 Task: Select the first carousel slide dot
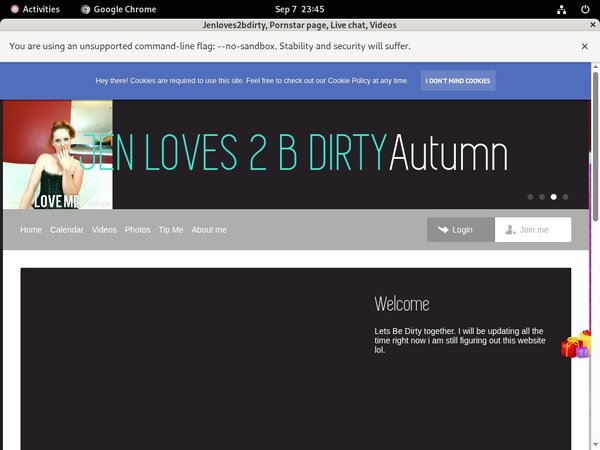coord(530,197)
